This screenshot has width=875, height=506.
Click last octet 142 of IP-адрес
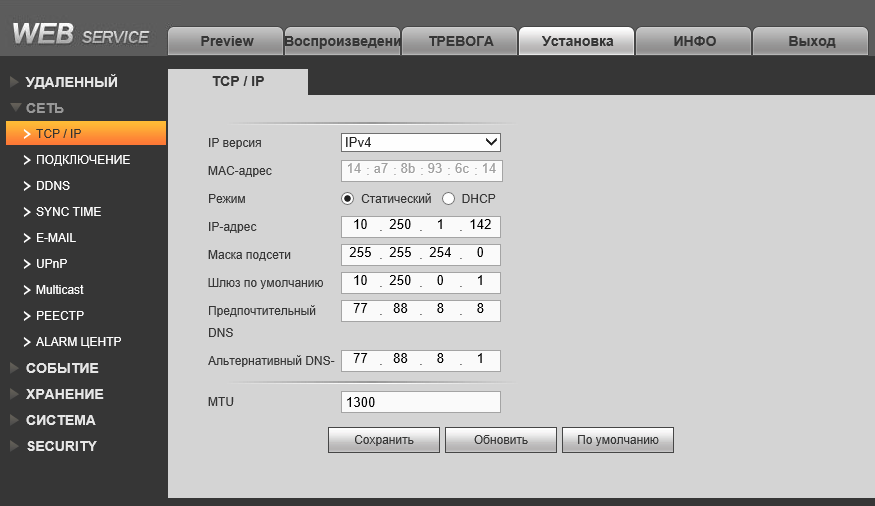pyautogui.click(x=480, y=225)
